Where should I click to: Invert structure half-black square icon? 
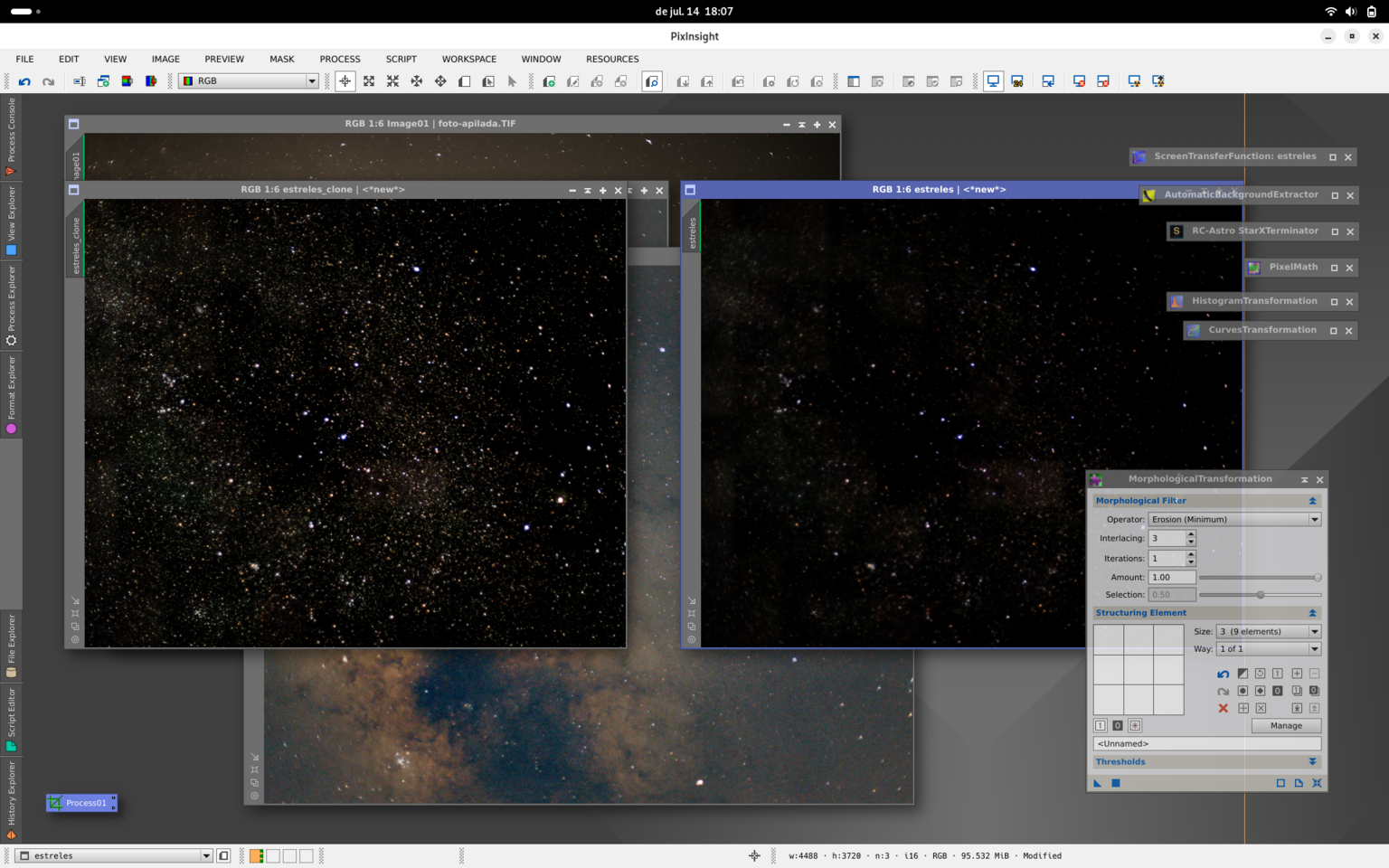1243,674
